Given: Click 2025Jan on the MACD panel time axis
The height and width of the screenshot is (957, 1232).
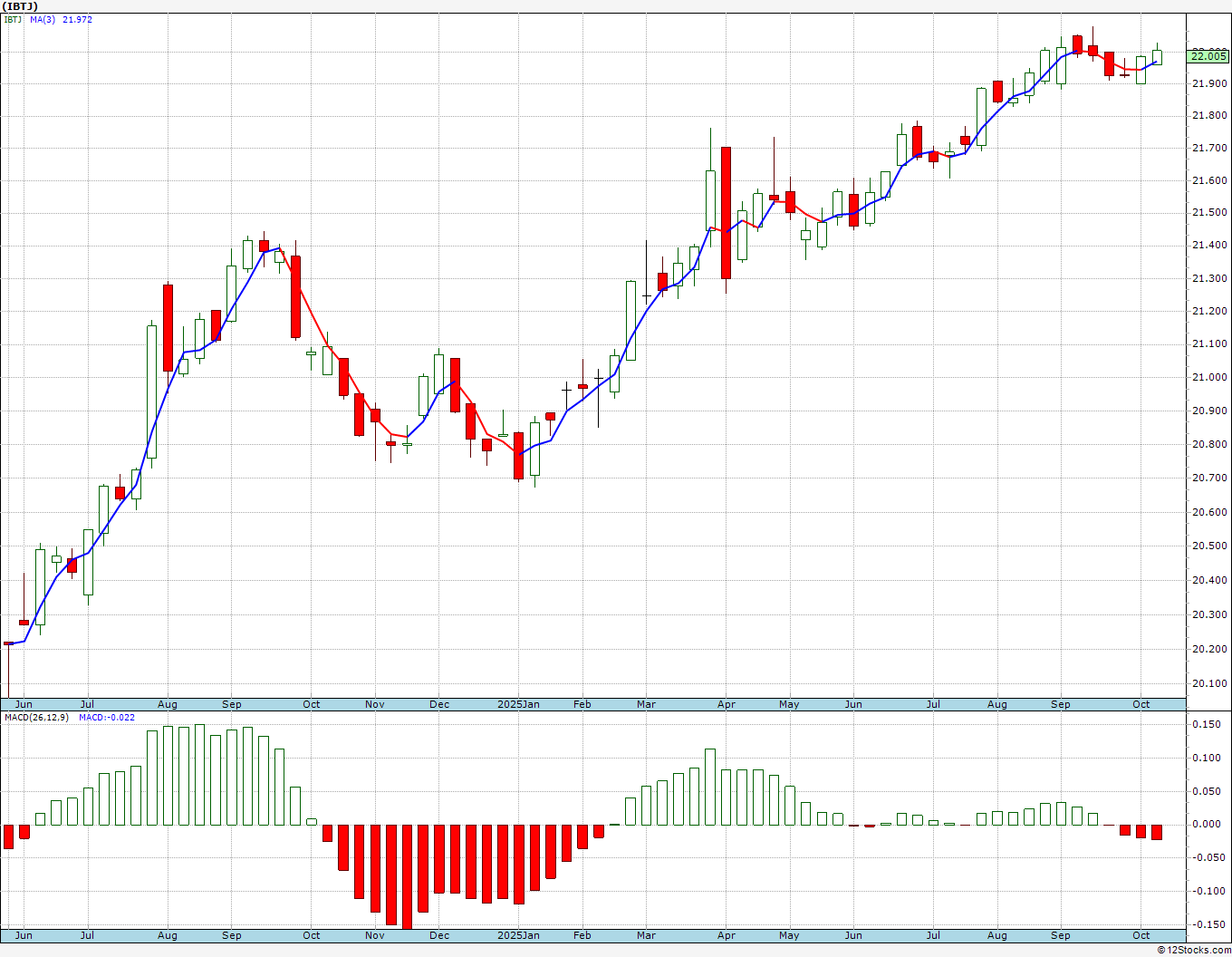Looking at the screenshot, I should pos(519,935).
